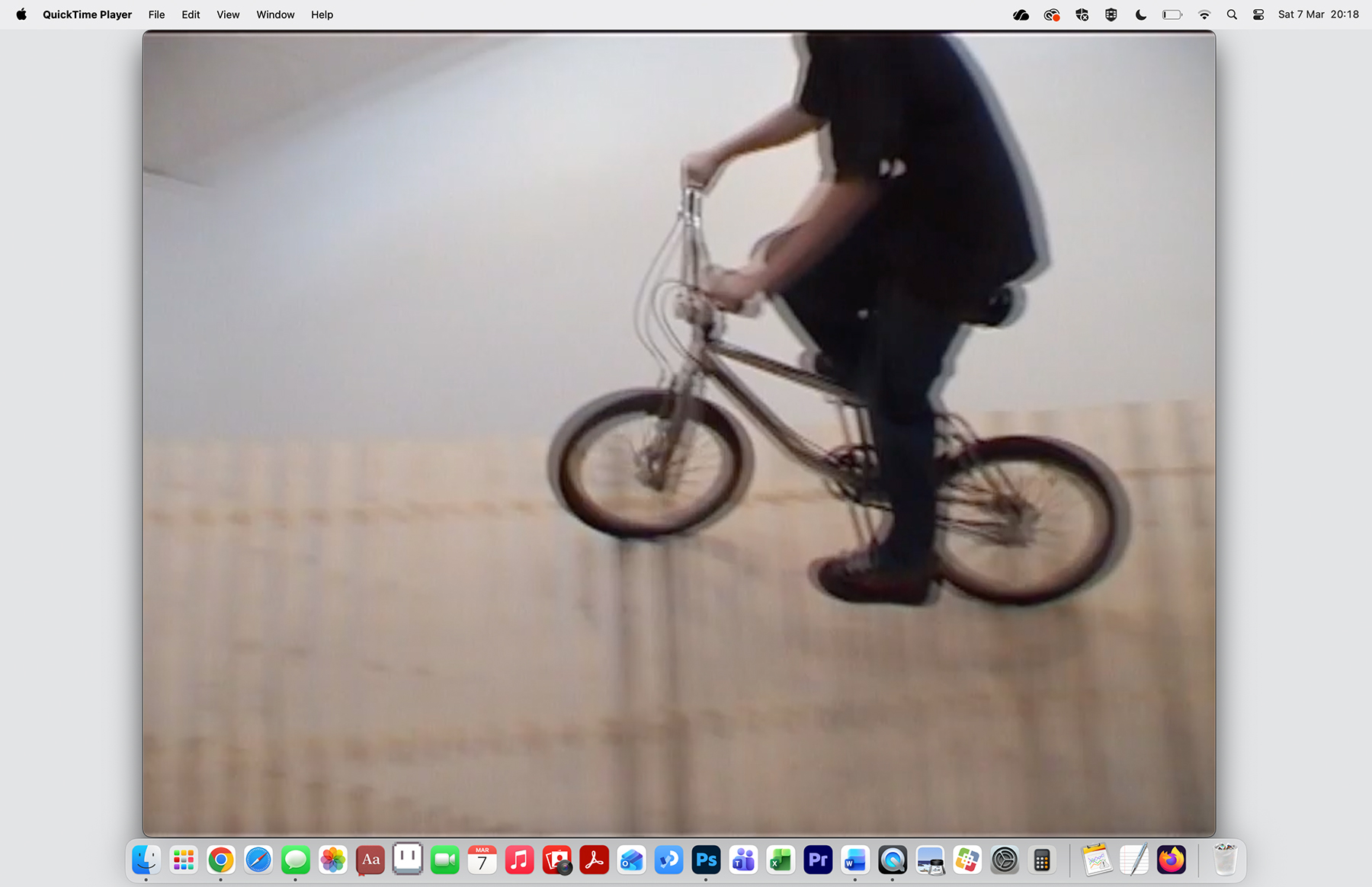This screenshot has width=1372, height=887.
Task: Launch QuickTime Player from the Dock
Action: coord(892,860)
